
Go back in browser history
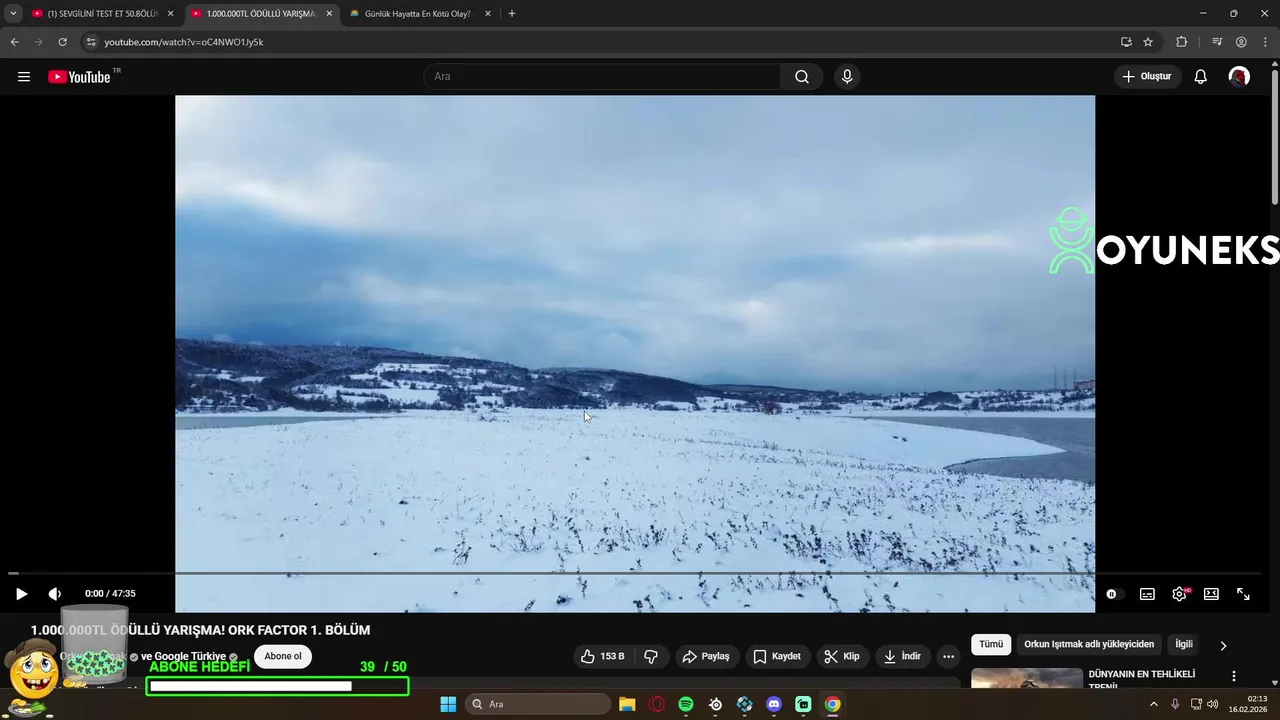pos(14,42)
